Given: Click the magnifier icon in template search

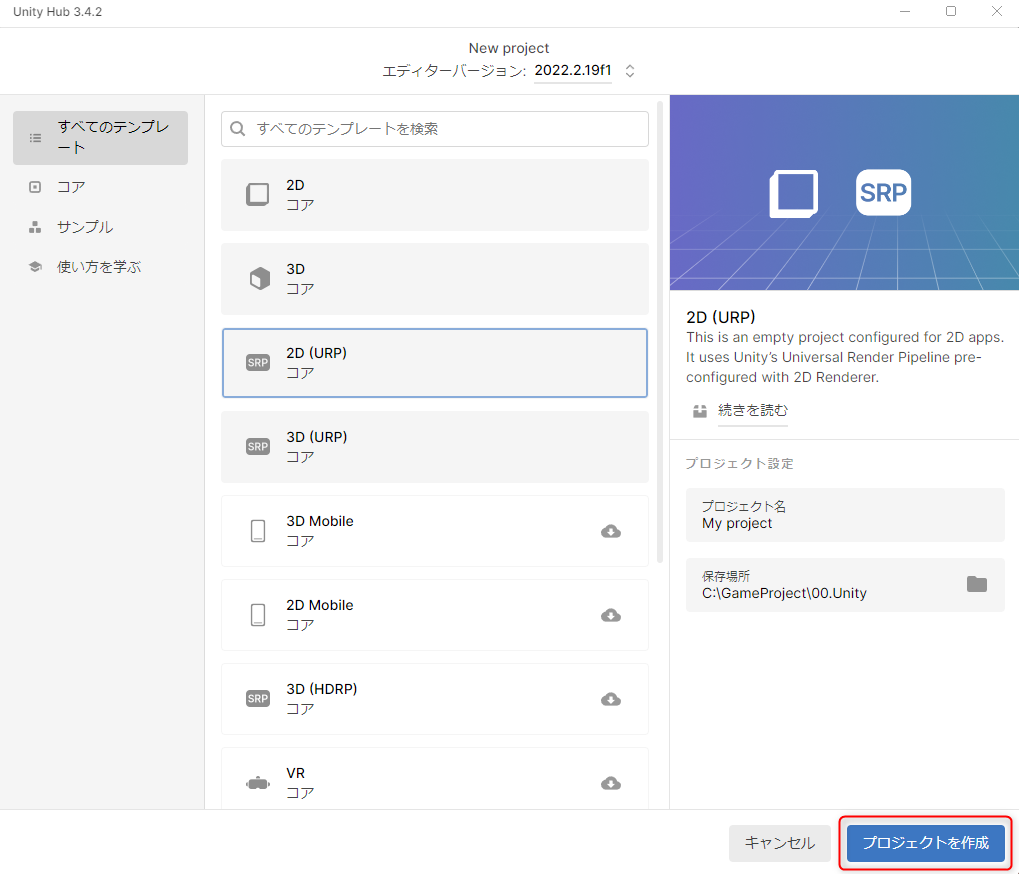Looking at the screenshot, I should pos(238,129).
